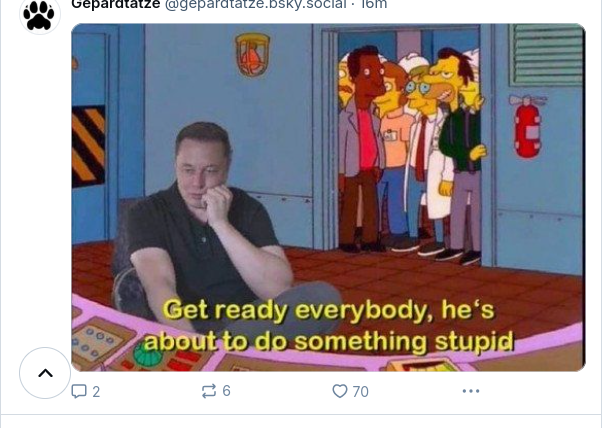Image resolution: width=604 pixels, height=428 pixels.
Task: Click the scroll-to-top chevron circle button
Action: tap(45, 373)
